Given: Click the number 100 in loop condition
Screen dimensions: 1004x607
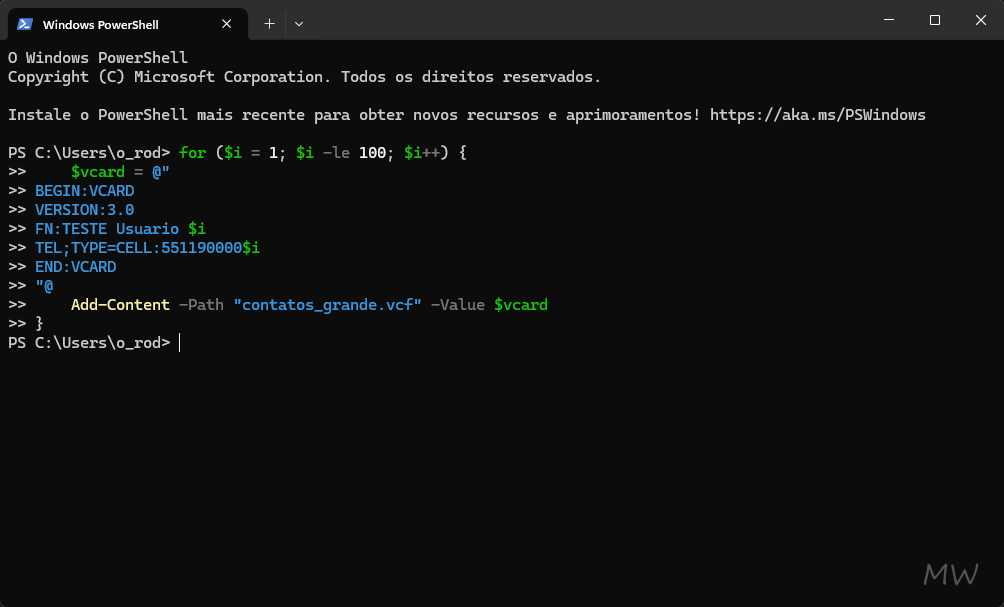Looking at the screenshot, I should (x=372, y=153).
